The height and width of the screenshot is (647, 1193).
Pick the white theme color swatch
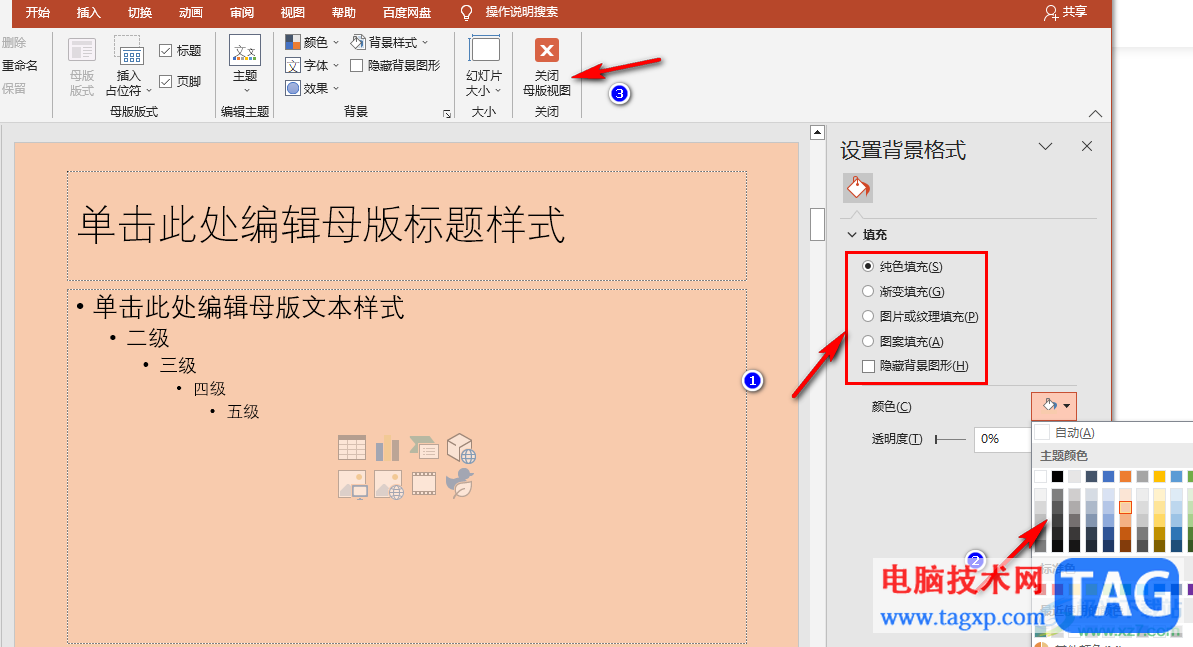point(1040,476)
